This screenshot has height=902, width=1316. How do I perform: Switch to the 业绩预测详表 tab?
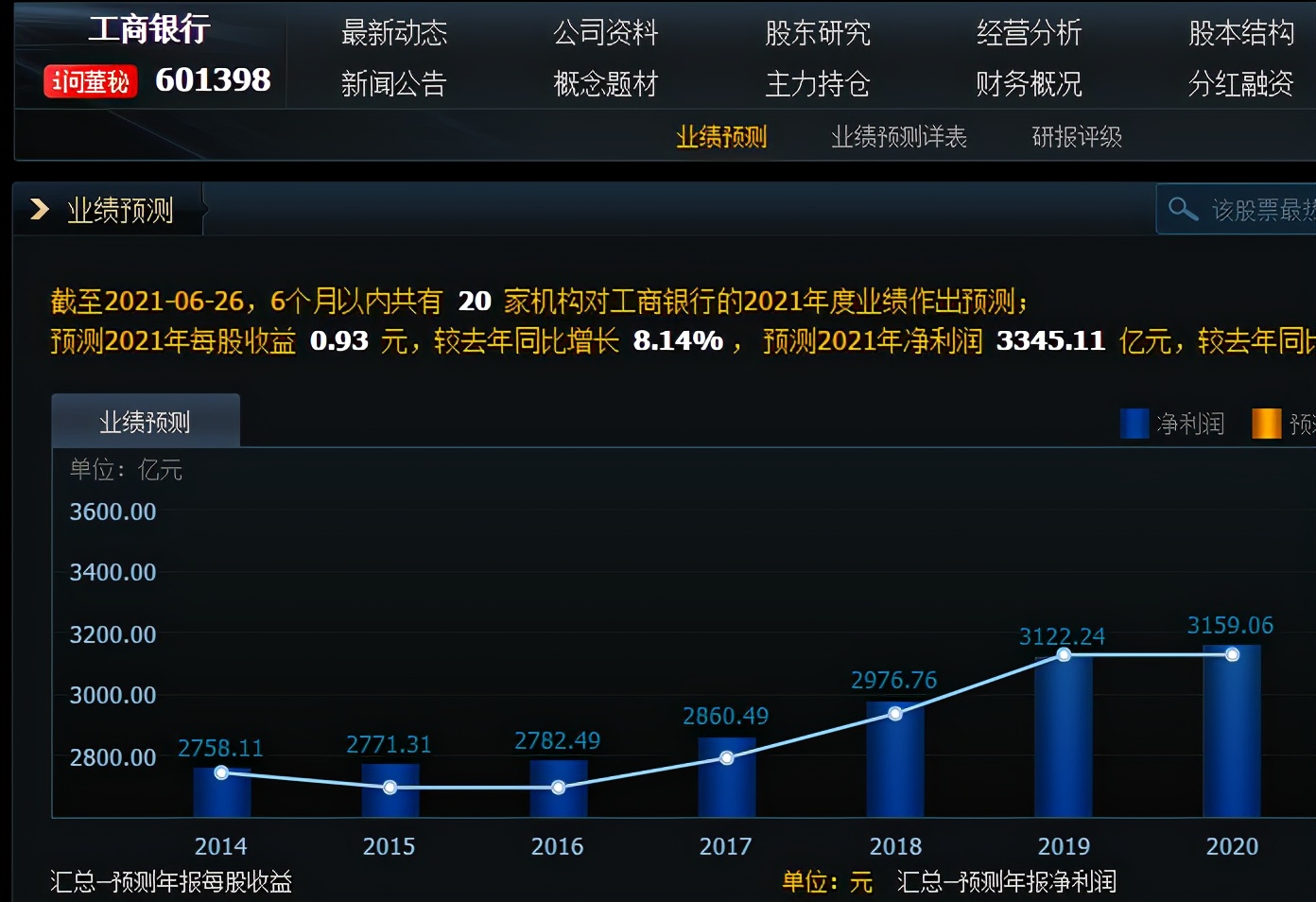pyautogui.click(x=898, y=137)
